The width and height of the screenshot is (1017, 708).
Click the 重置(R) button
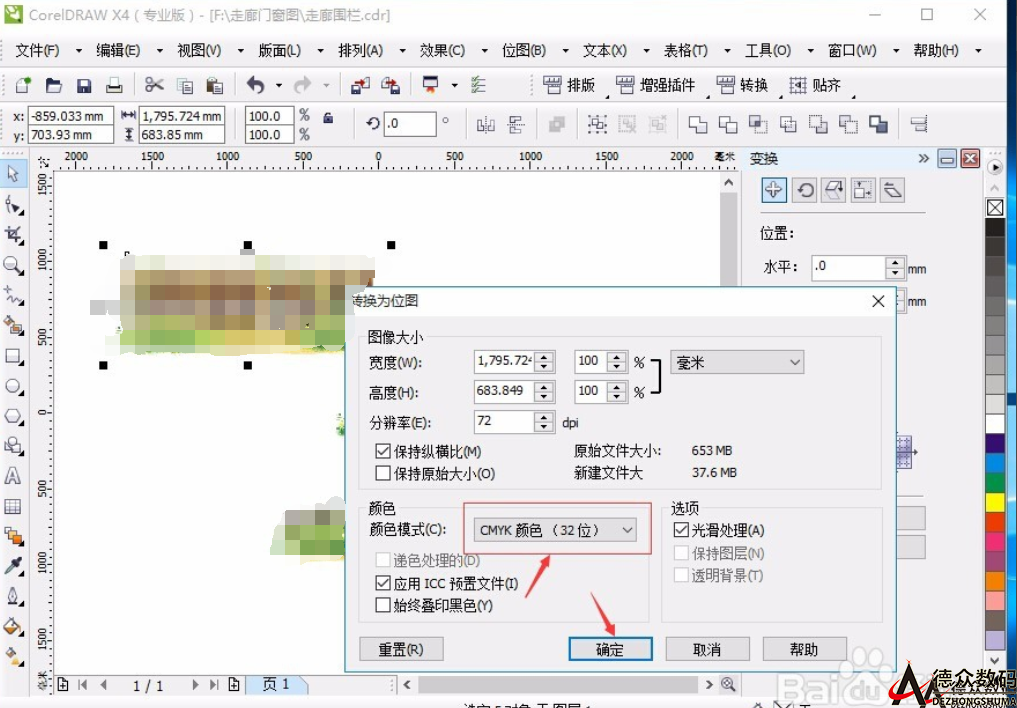[401, 650]
